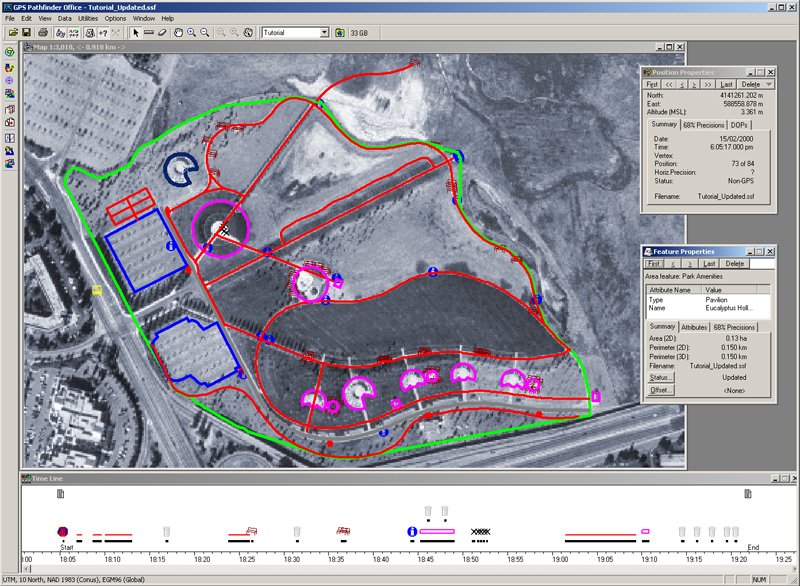This screenshot has width=800, height=586.
Task: Click the >> button in Position Properties
Action: [708, 84]
